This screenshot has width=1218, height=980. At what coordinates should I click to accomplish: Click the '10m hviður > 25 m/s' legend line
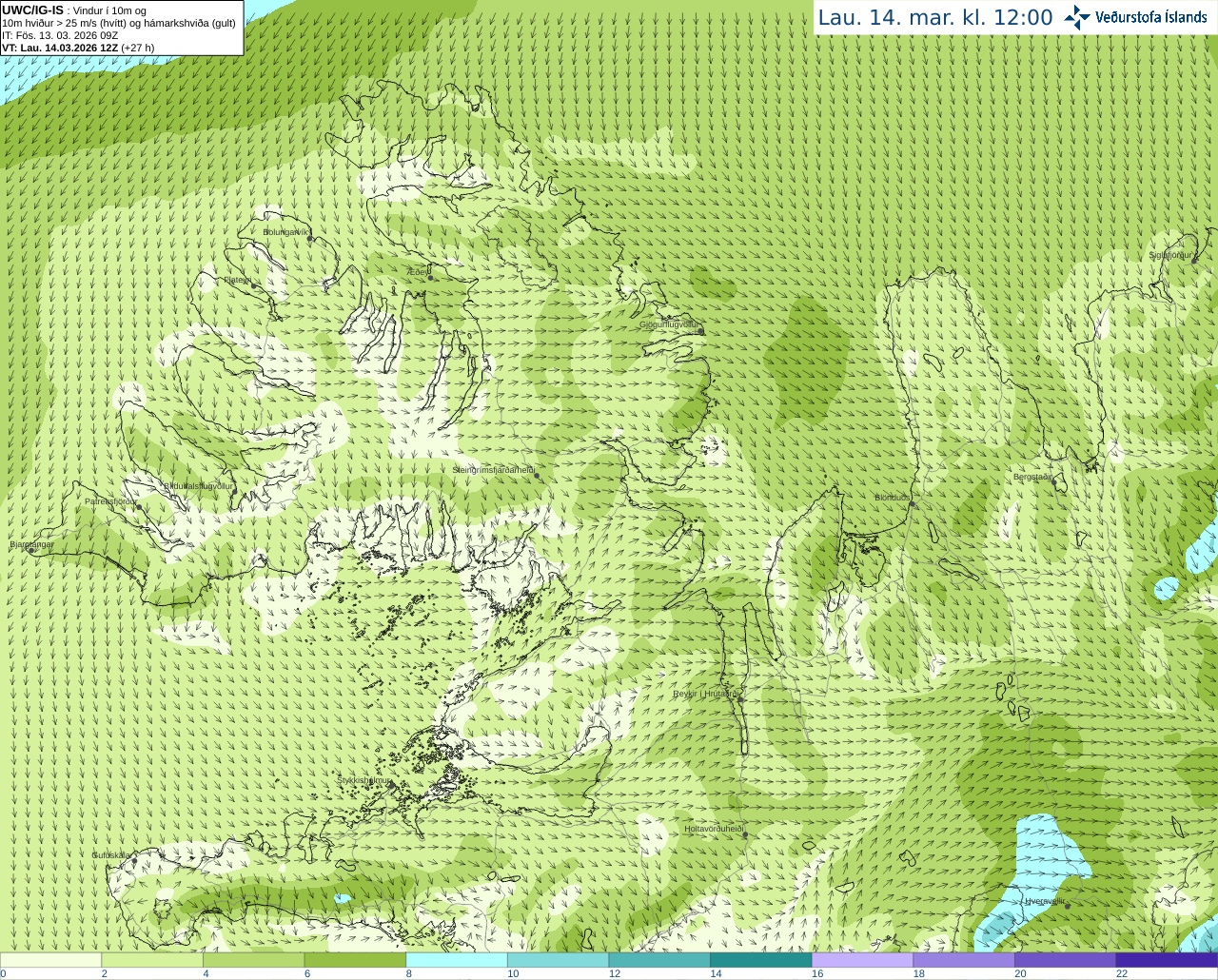pos(118,23)
